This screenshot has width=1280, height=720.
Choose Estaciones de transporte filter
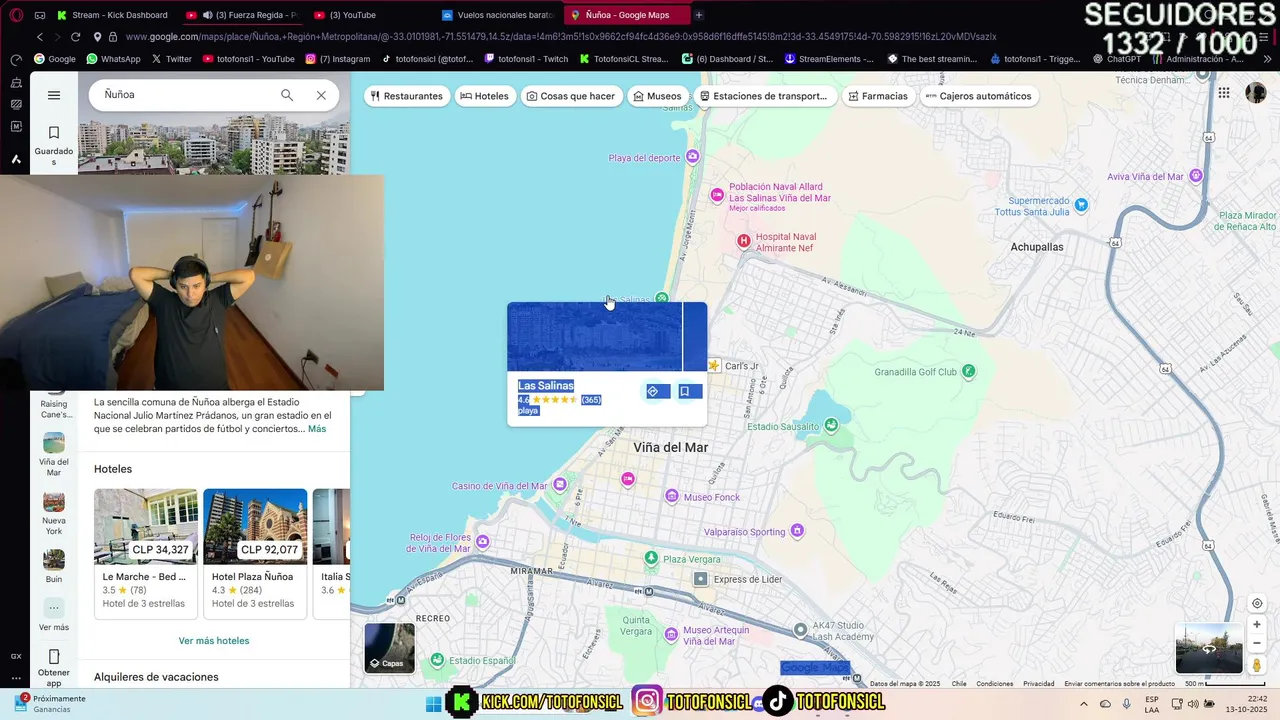[764, 96]
